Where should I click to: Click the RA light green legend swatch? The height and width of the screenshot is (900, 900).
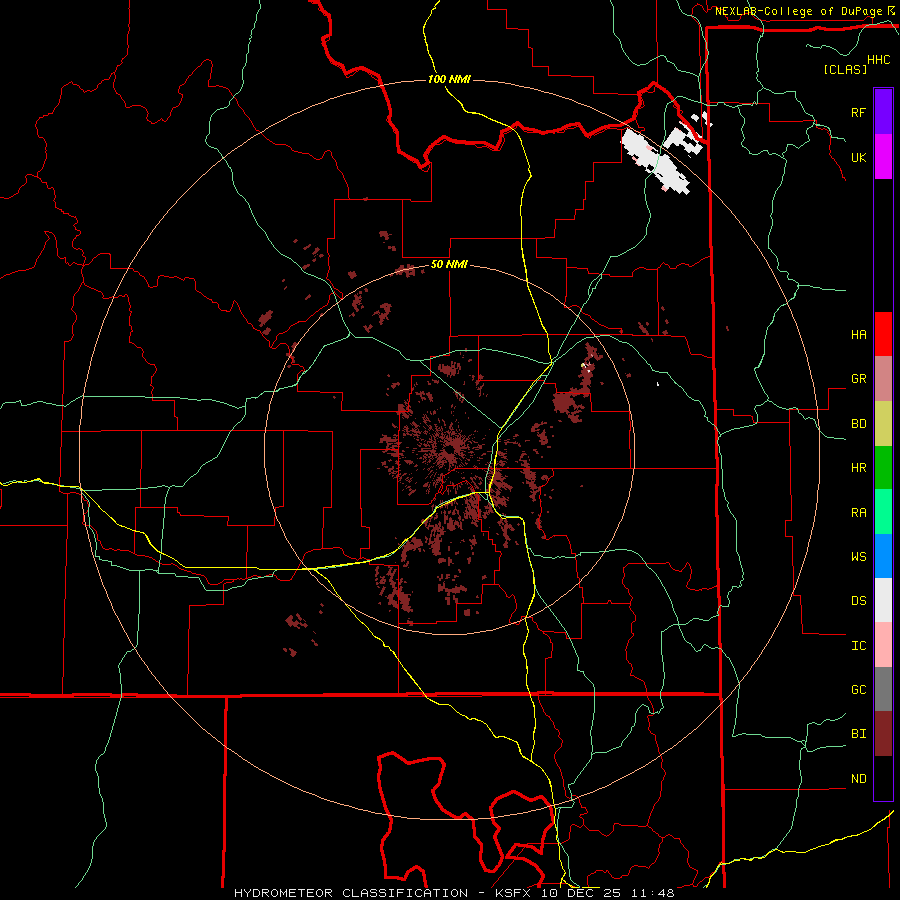pos(883,511)
